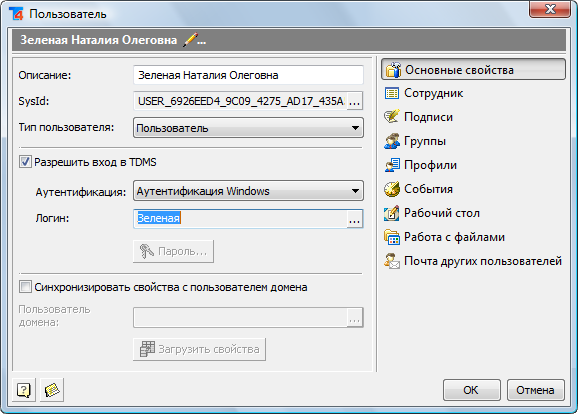The image size is (578, 414).
Task: Open the Сотрудник section icon
Action: [x=391, y=93]
